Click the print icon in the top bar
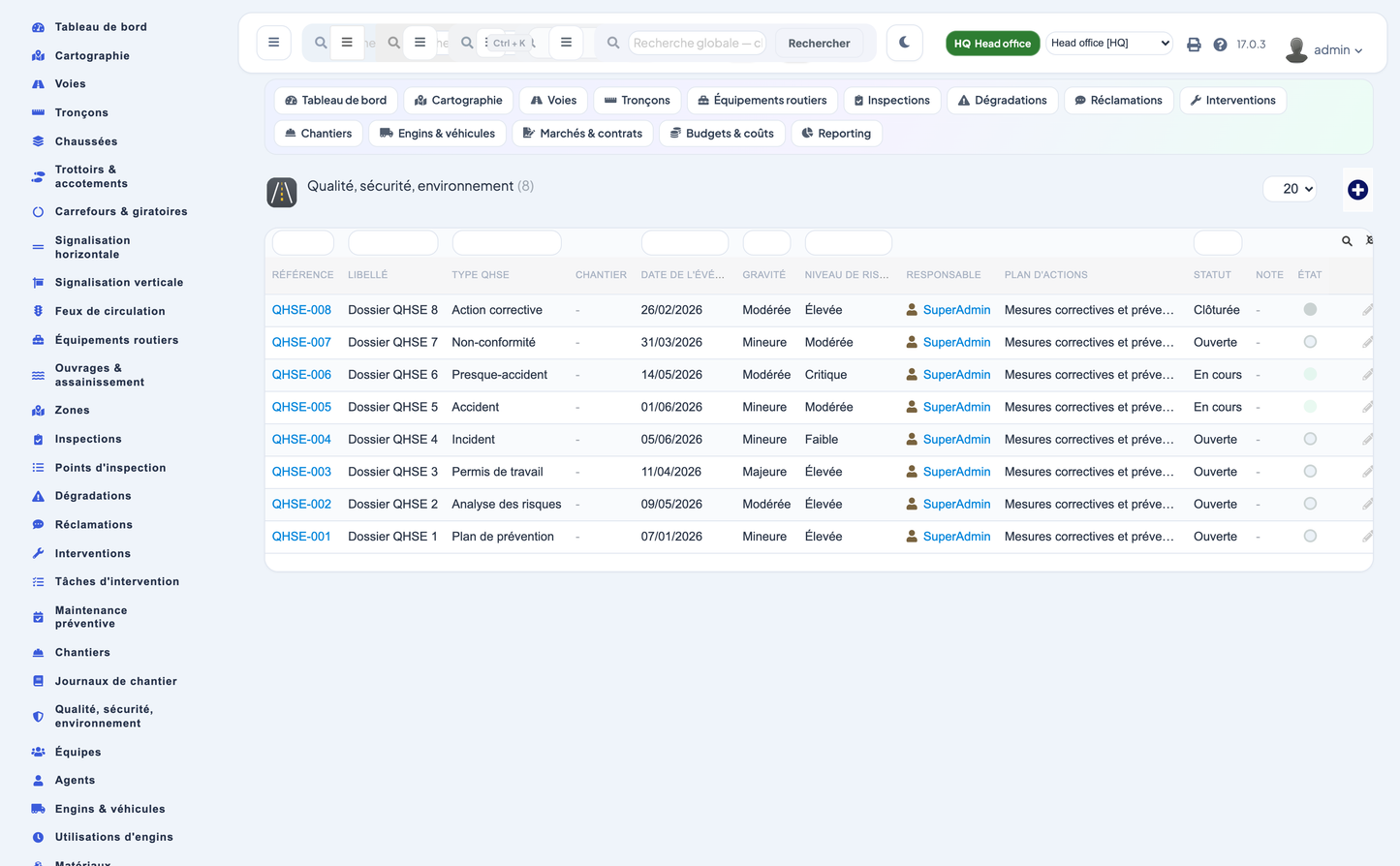Screen dimensions: 1400x866 (1194, 45)
